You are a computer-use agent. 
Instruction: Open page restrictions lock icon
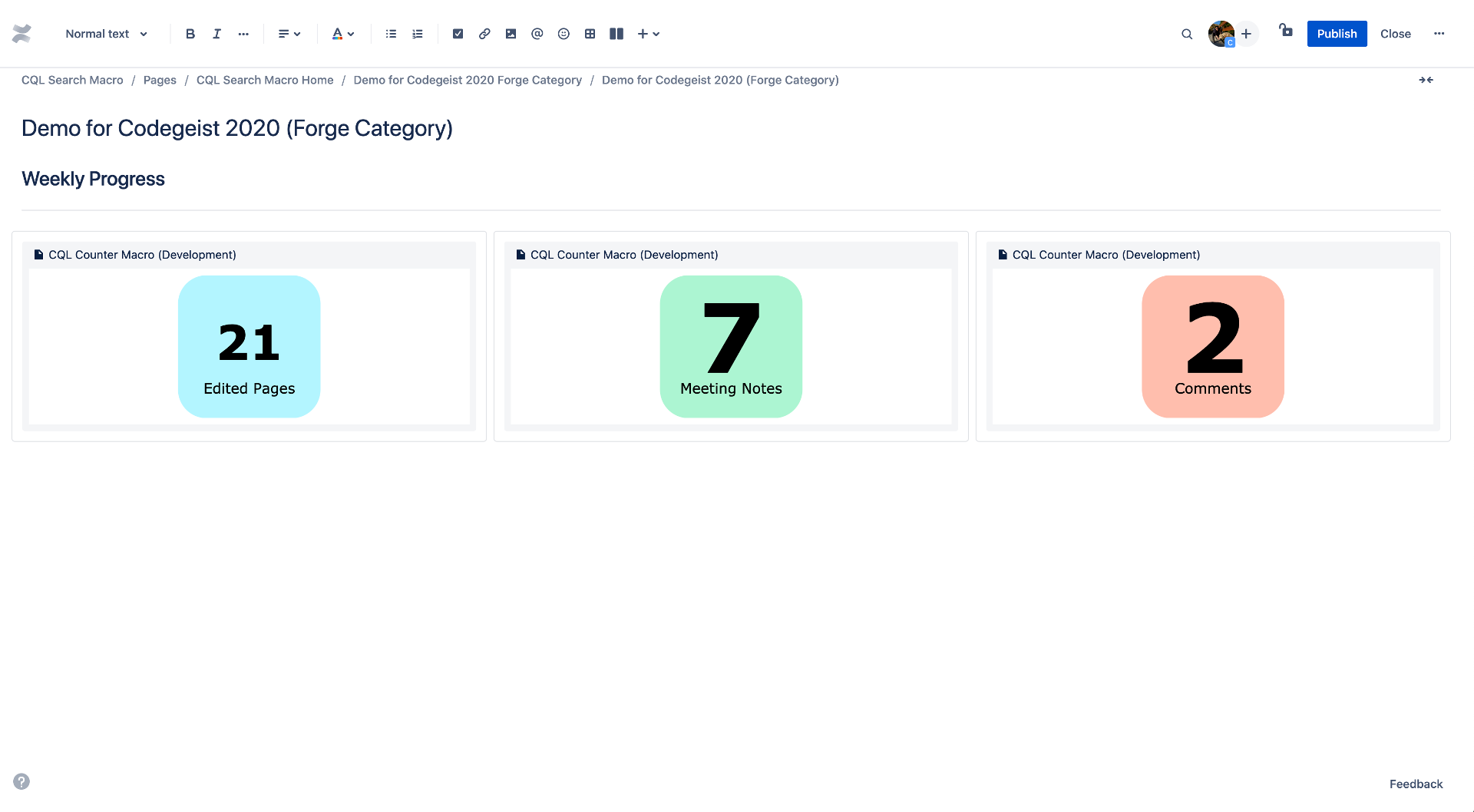pos(1286,31)
